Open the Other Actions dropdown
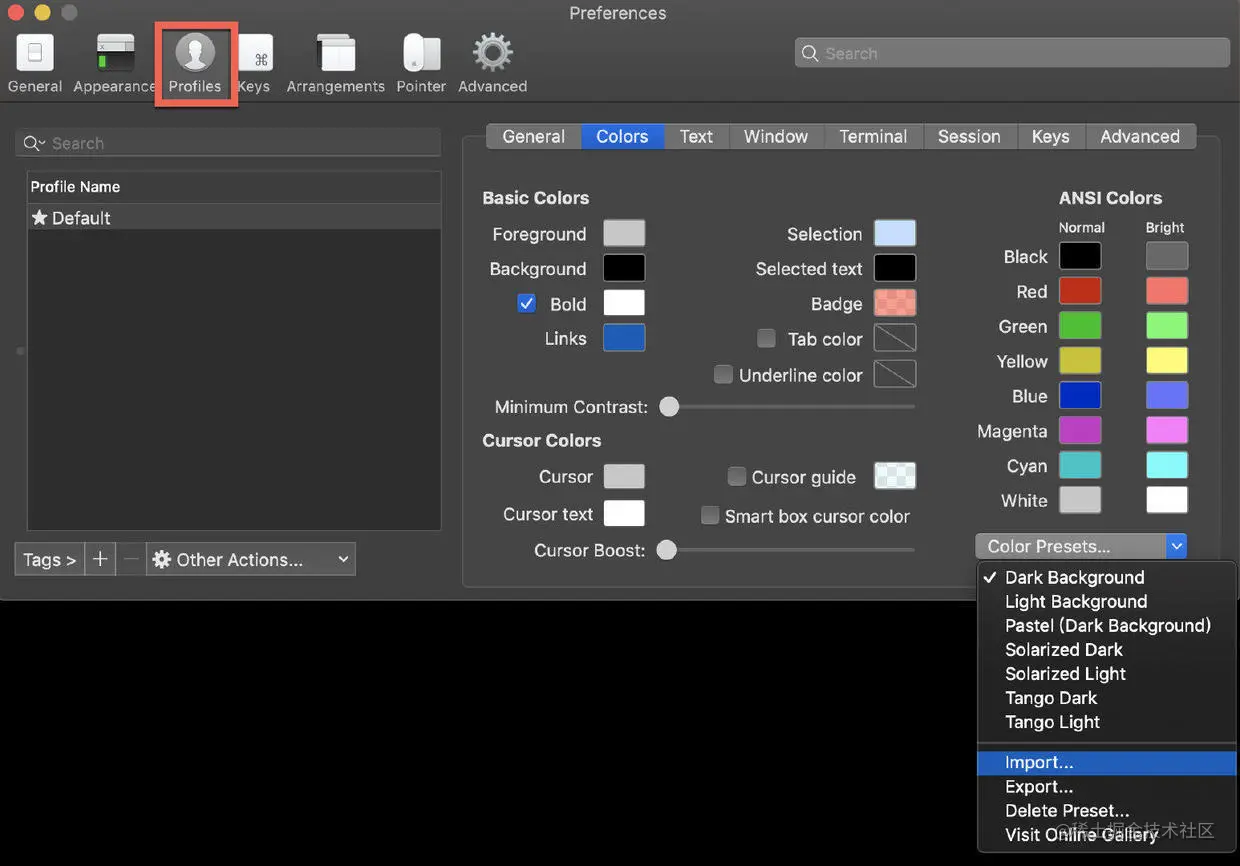This screenshot has width=1240, height=866. [x=251, y=559]
